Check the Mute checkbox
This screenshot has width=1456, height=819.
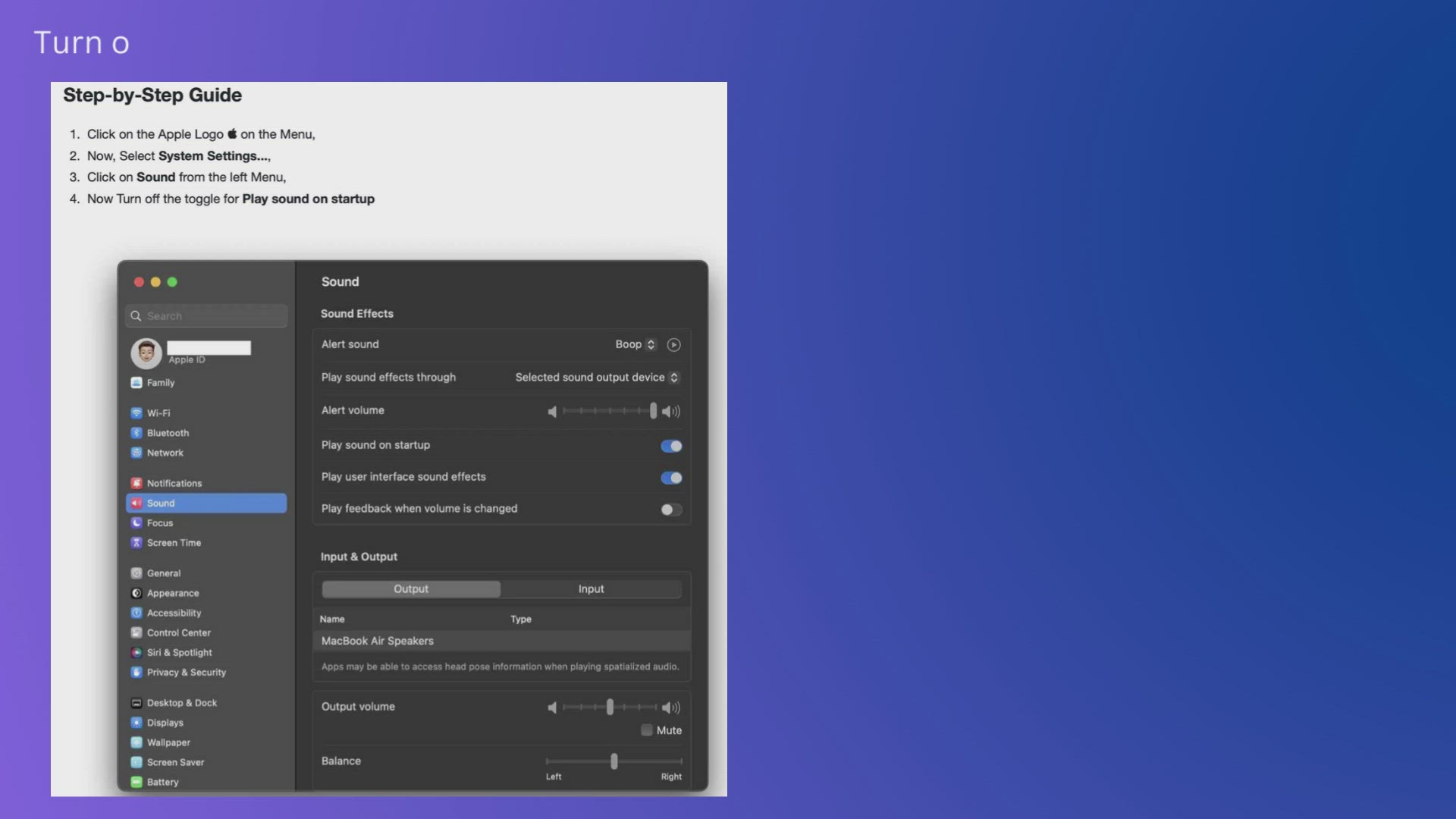point(647,730)
